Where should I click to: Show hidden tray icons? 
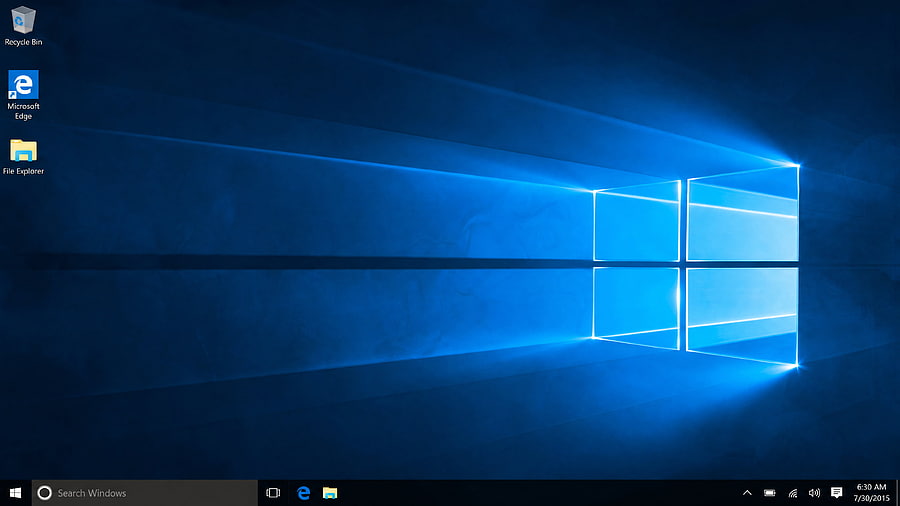[747, 493]
